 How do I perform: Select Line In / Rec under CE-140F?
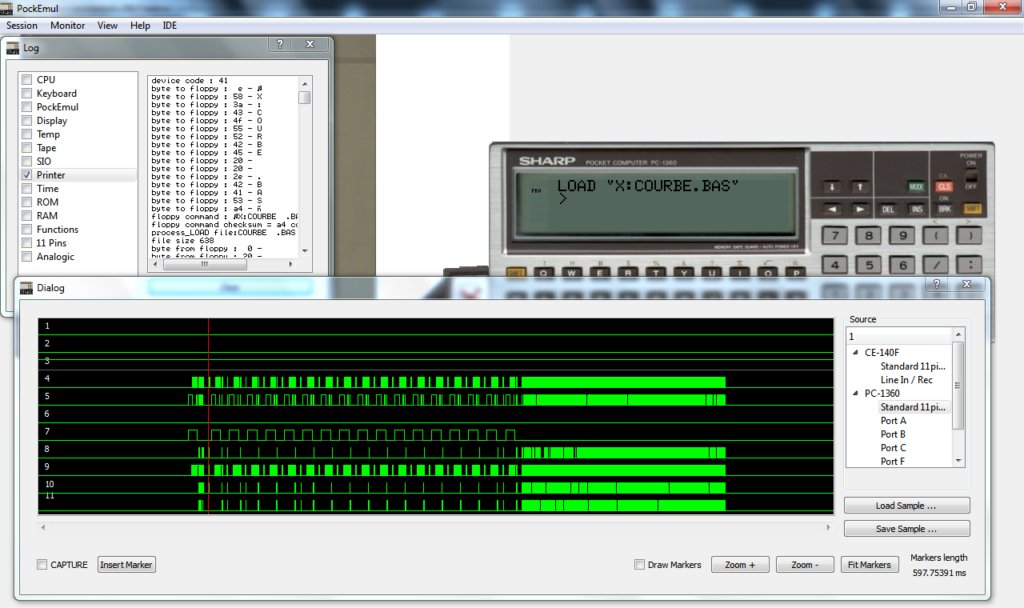coord(906,379)
